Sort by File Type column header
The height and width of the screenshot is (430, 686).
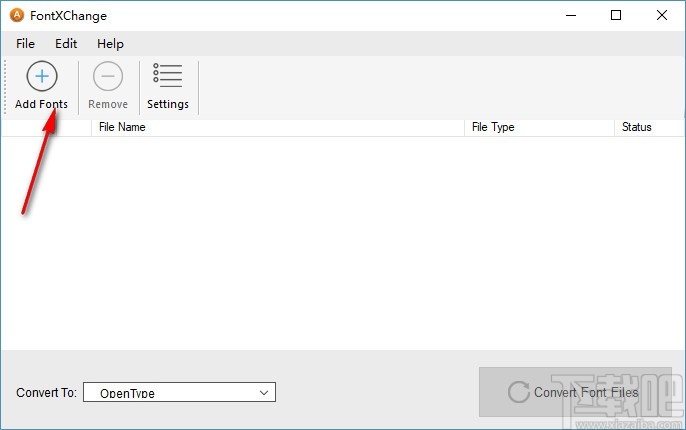[x=539, y=127]
